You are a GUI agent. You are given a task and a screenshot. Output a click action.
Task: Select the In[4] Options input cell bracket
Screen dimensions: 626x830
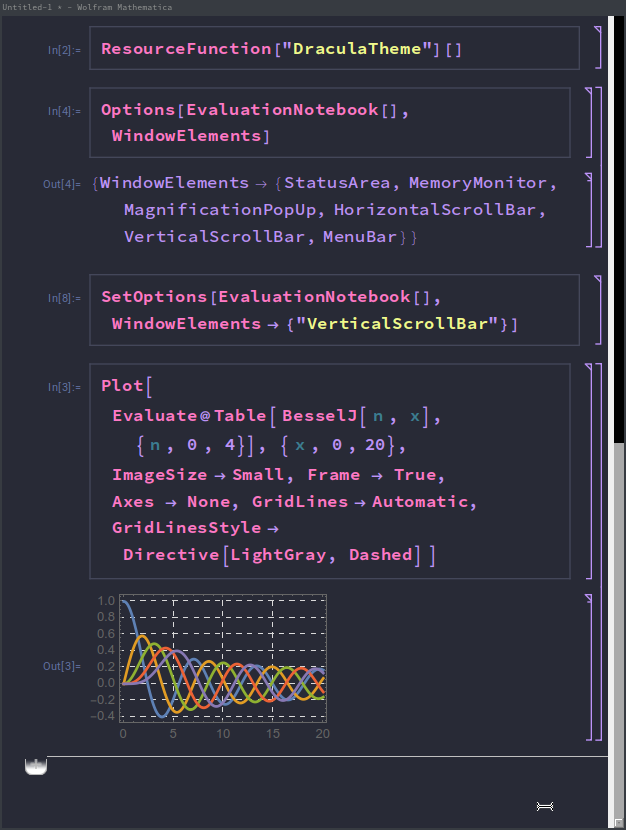[588, 122]
